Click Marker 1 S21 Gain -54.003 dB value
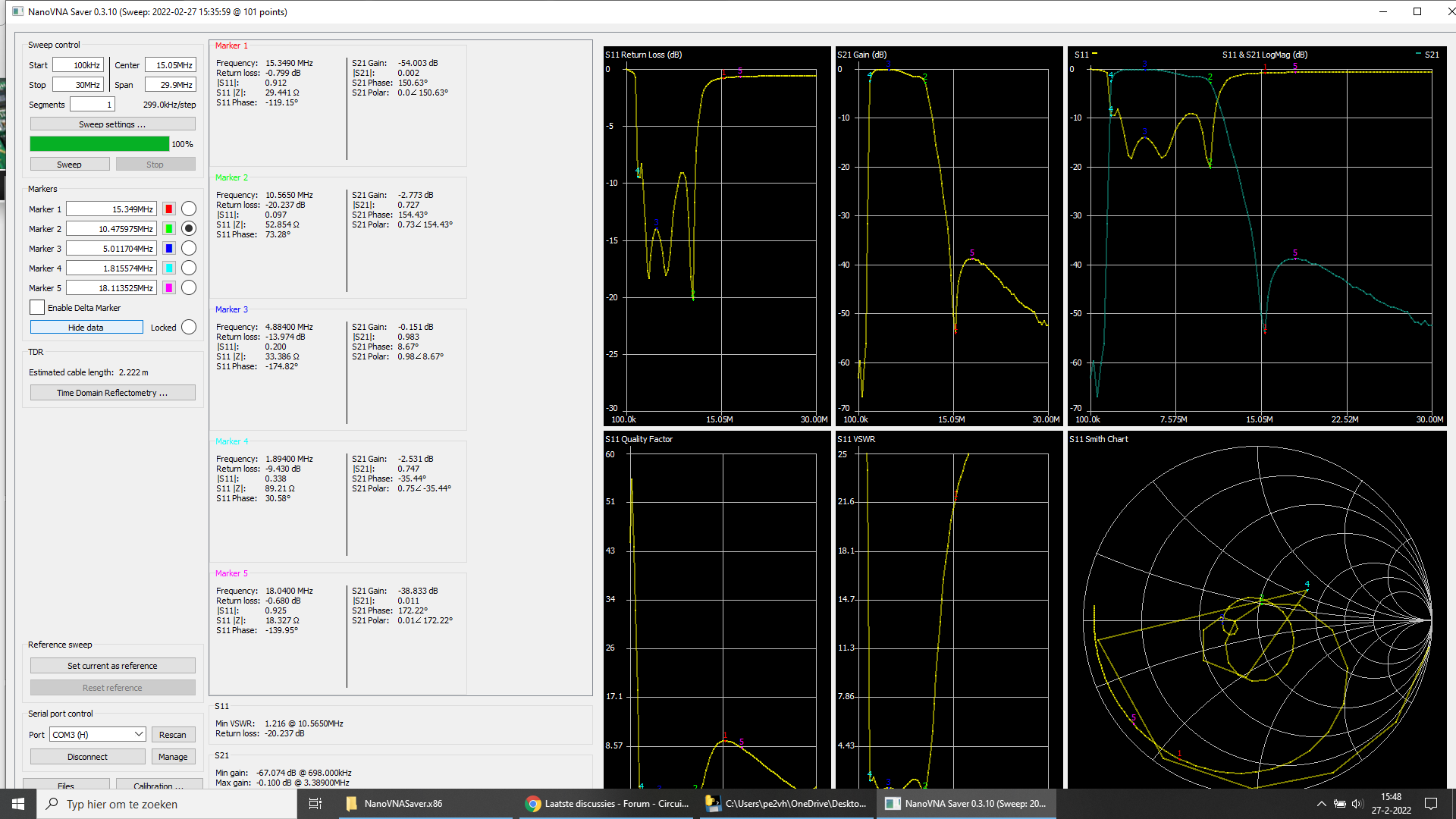1456x819 pixels. tap(418, 63)
